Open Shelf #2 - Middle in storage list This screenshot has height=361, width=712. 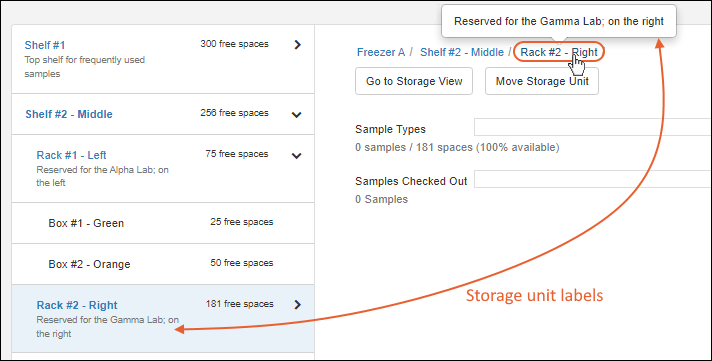69,114
